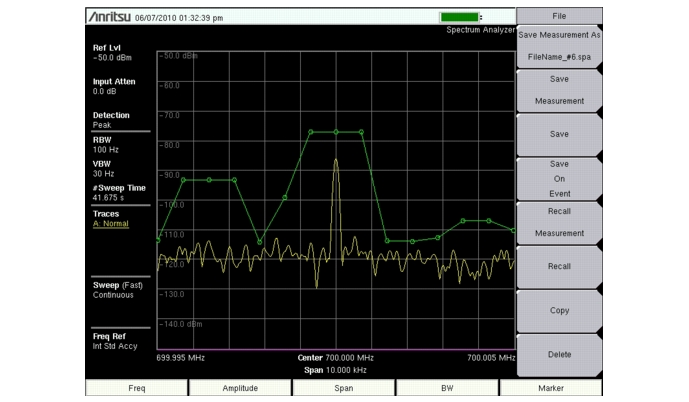The width and height of the screenshot is (689, 402).
Task: Open the BW menu tab
Action: tap(447, 386)
